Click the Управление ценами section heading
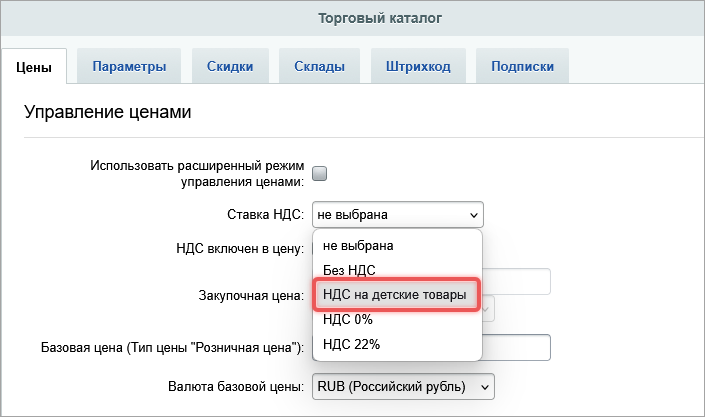The width and height of the screenshot is (705, 417). [107, 112]
